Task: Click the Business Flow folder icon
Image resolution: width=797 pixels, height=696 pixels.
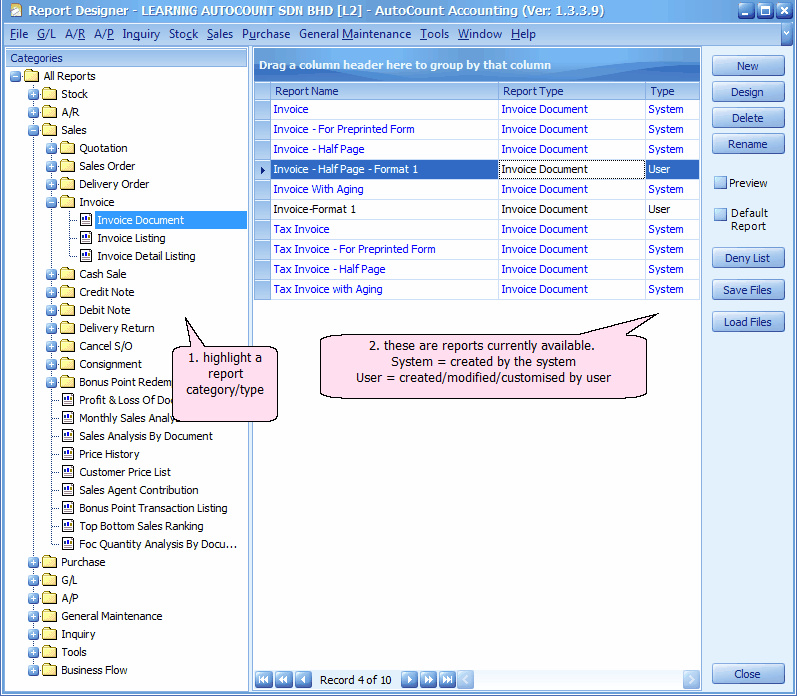Action: pyautogui.click(x=50, y=670)
